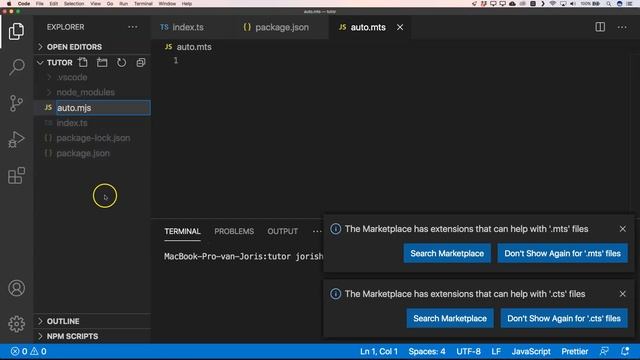Change end of line via LF

click(x=496, y=351)
